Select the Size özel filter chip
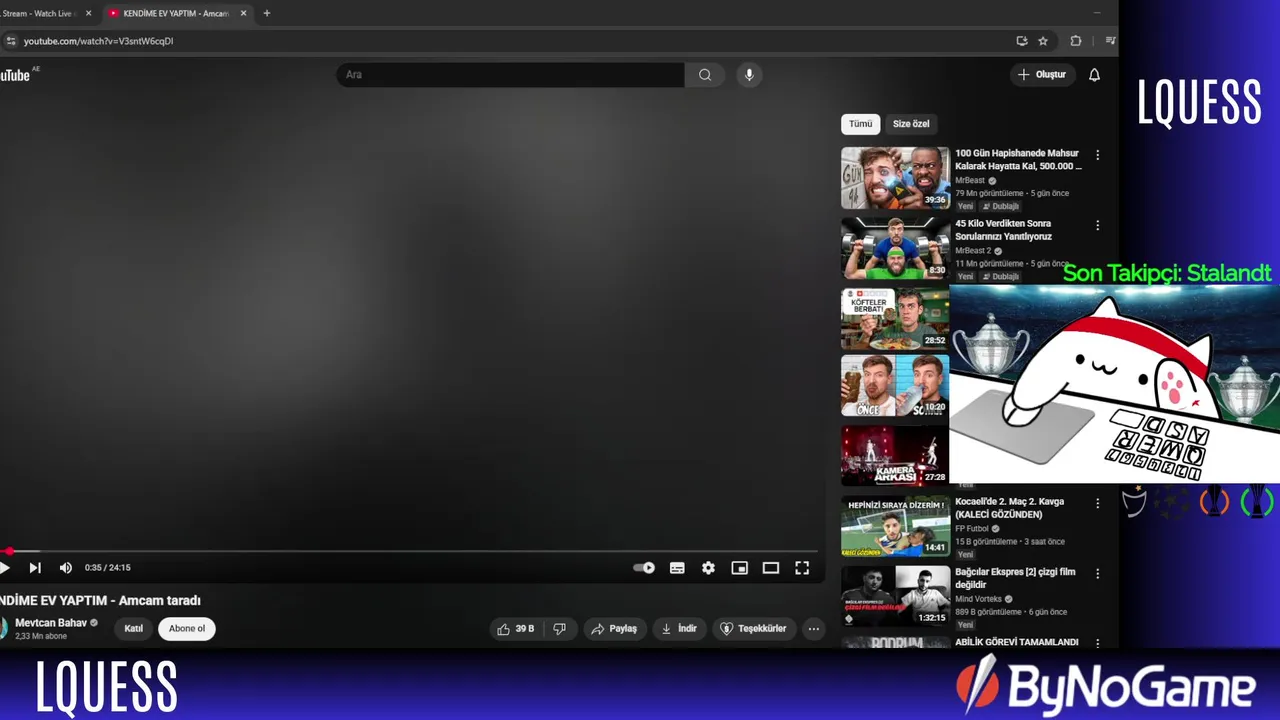Image resolution: width=1280 pixels, height=720 pixels. pyautogui.click(x=911, y=124)
